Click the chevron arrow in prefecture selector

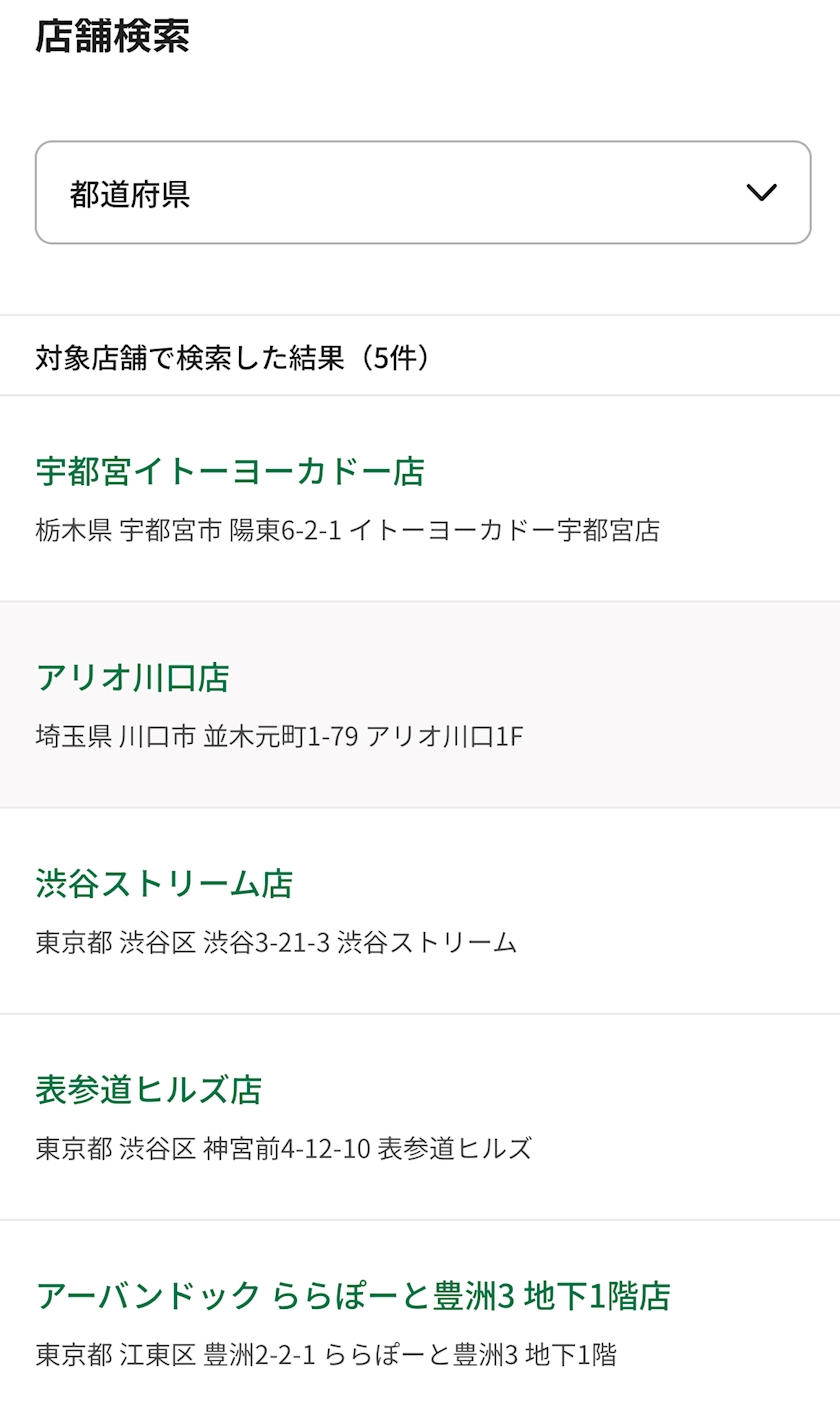761,193
